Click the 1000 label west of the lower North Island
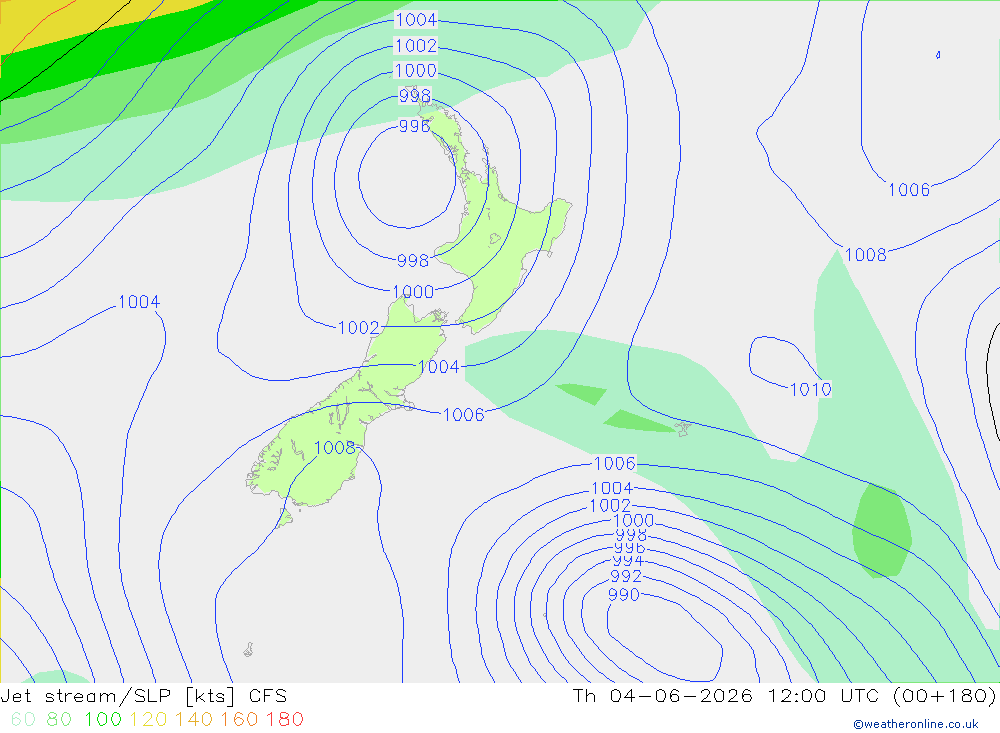Screen dimensions: 1000x733 413,292
